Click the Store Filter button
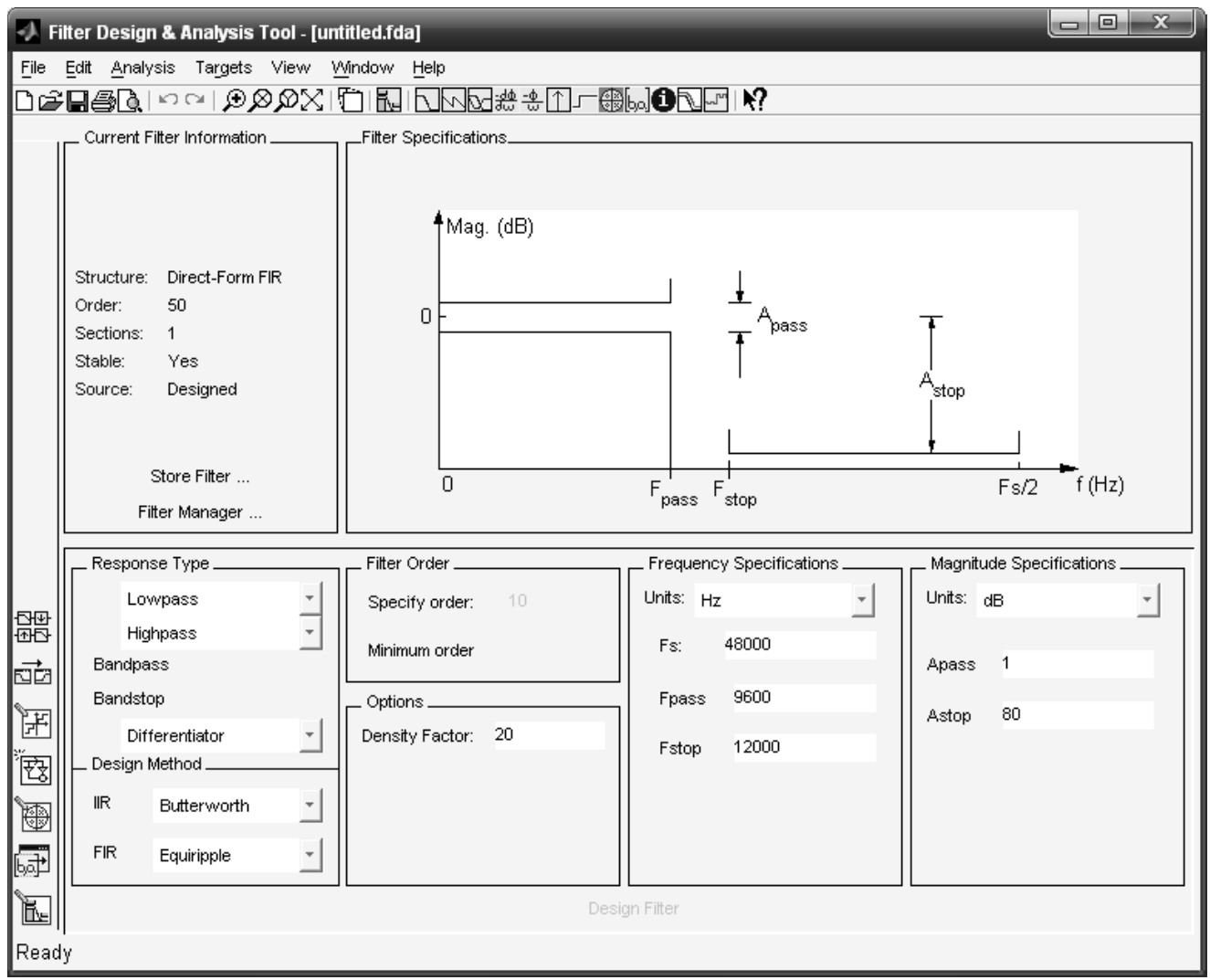Viewport: 1210px width, 980px height. [x=199, y=477]
